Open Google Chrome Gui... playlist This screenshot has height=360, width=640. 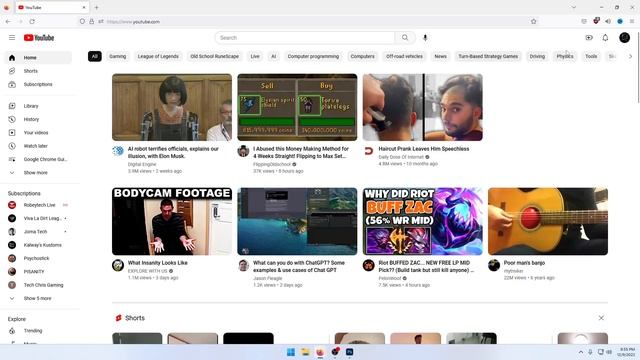click(38, 159)
